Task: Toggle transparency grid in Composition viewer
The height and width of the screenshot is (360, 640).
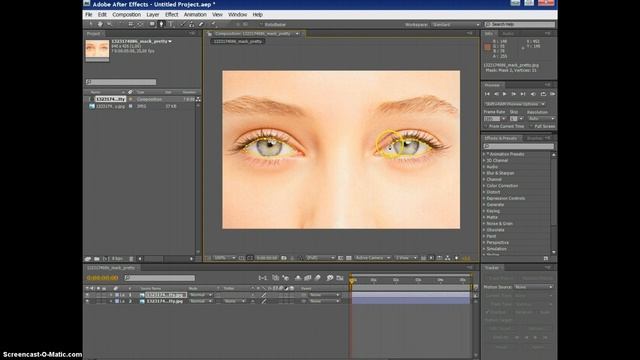Action: point(349,258)
